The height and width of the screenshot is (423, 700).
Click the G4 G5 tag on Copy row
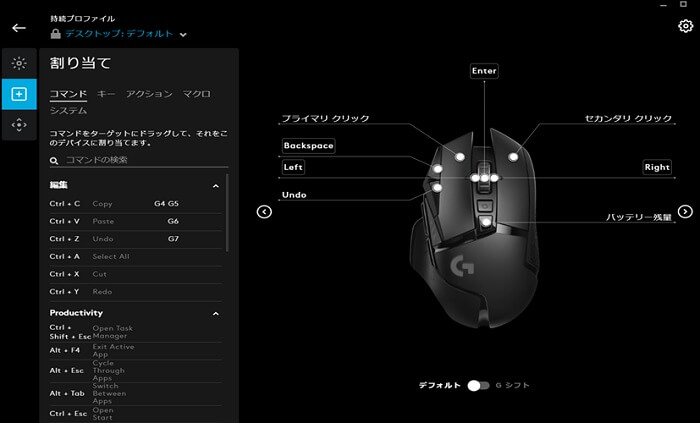(167, 204)
